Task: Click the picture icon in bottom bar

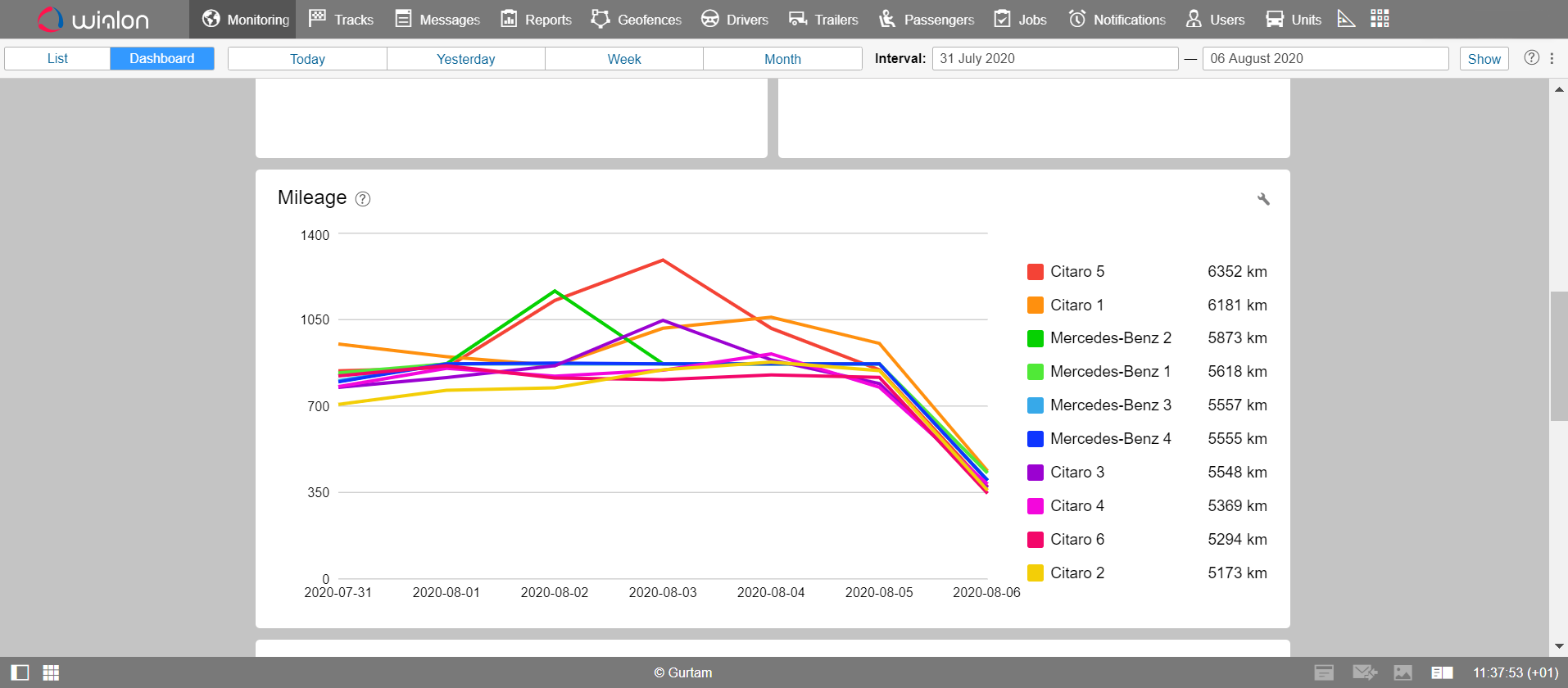Action: (1403, 672)
